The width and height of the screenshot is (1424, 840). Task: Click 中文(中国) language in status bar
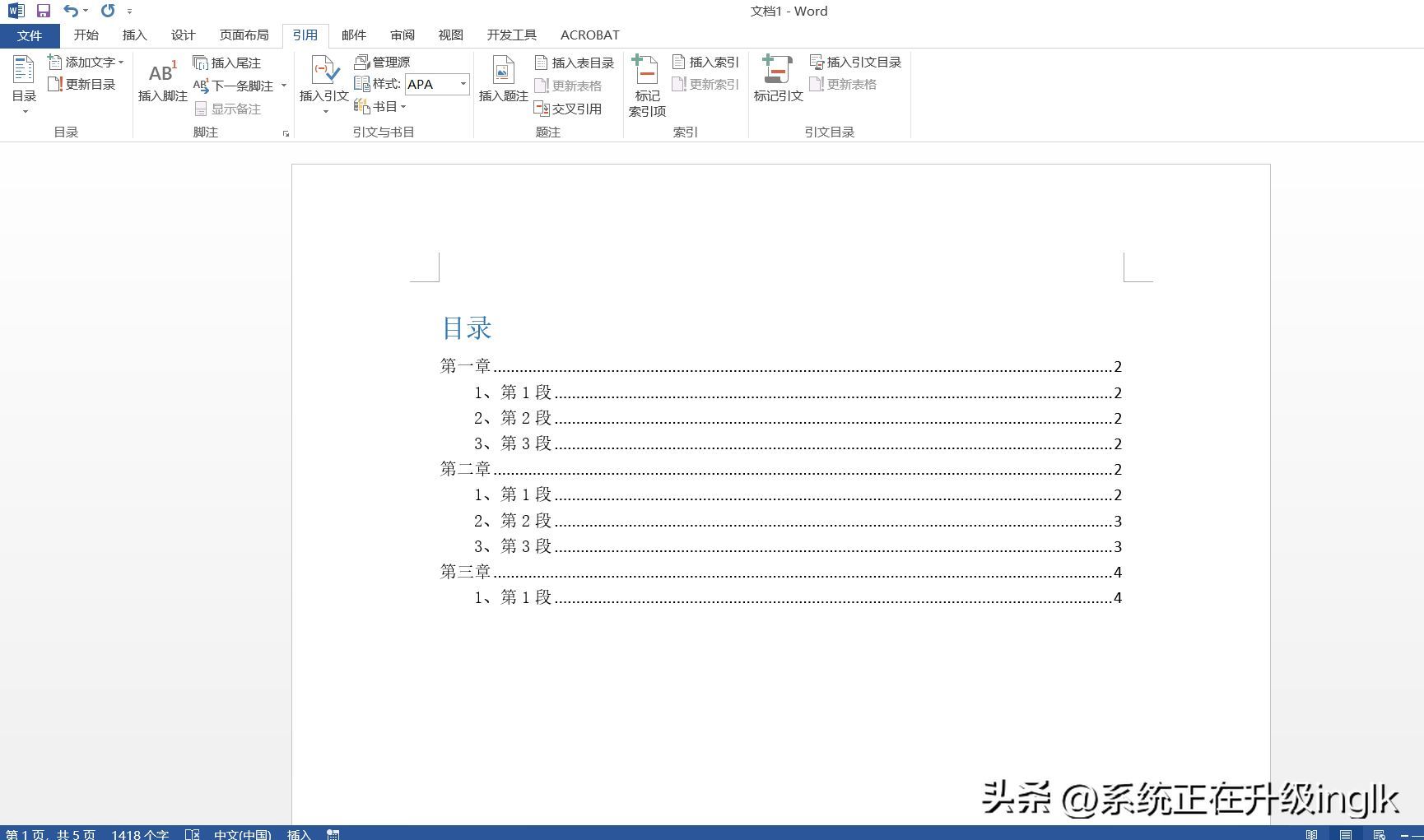point(242,834)
